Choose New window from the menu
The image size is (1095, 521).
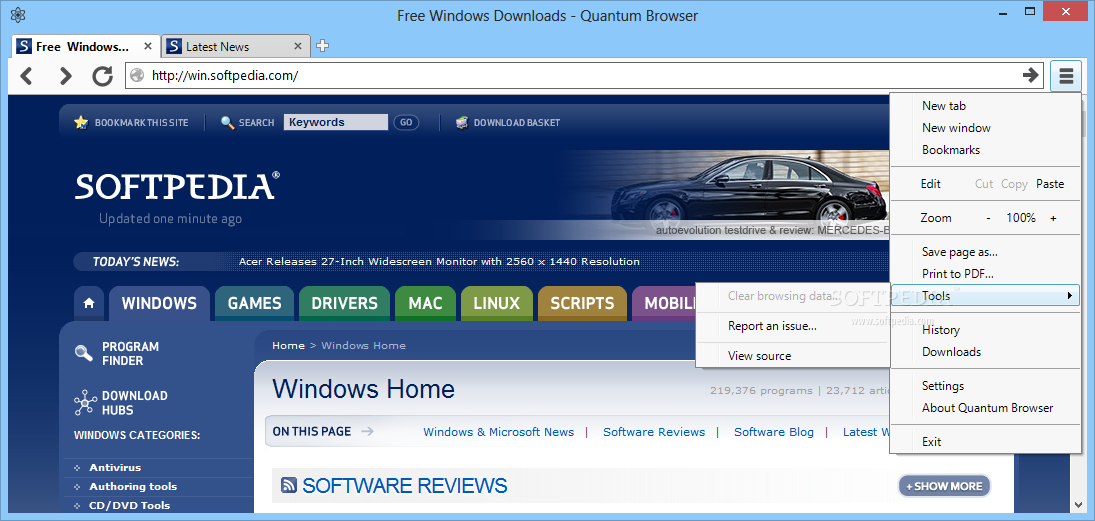956,128
